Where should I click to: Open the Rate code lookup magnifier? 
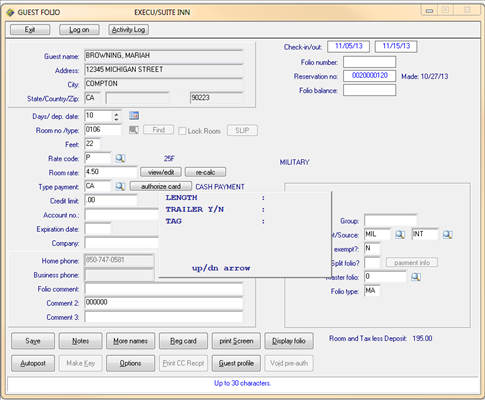point(120,158)
